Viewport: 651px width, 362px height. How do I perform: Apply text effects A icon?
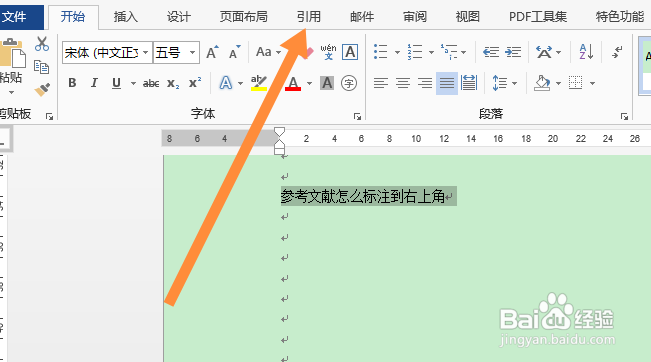(226, 83)
